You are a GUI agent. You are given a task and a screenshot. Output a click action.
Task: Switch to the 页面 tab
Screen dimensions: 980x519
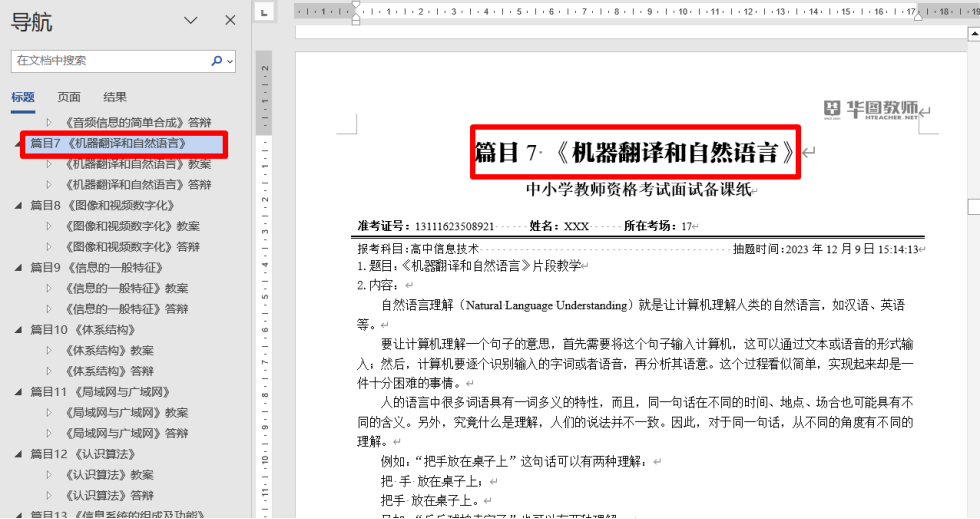(x=69, y=97)
